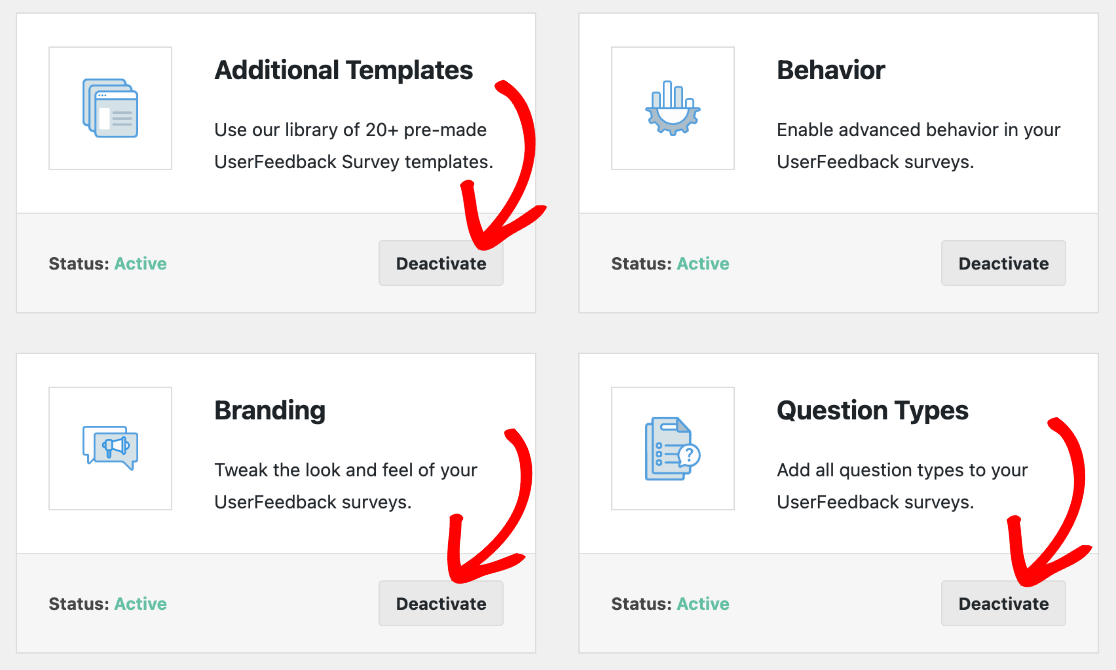The image size is (1116, 670).
Task: Click the Branding megaphone icon
Action: point(110,448)
